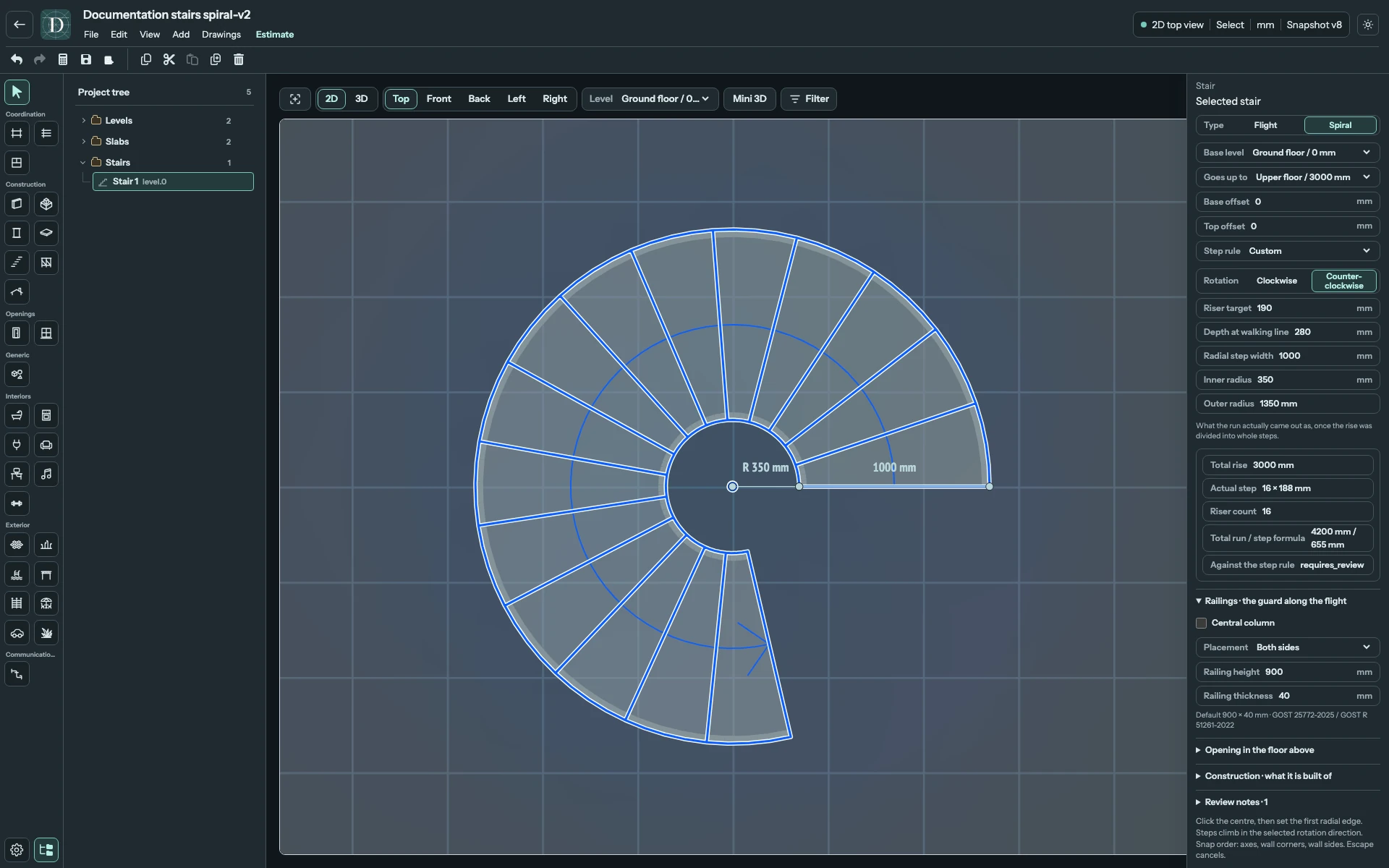Pick the bathtub icon in Interiors

[x=17, y=416]
